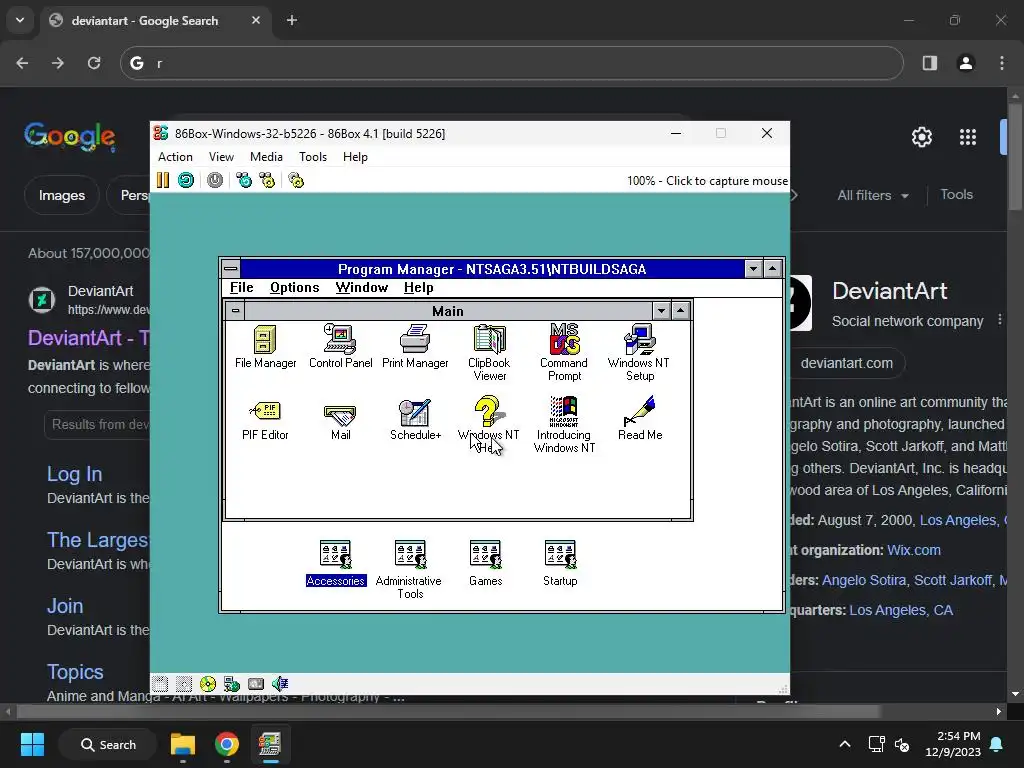Show hidden icons in system tray

pyautogui.click(x=844, y=744)
